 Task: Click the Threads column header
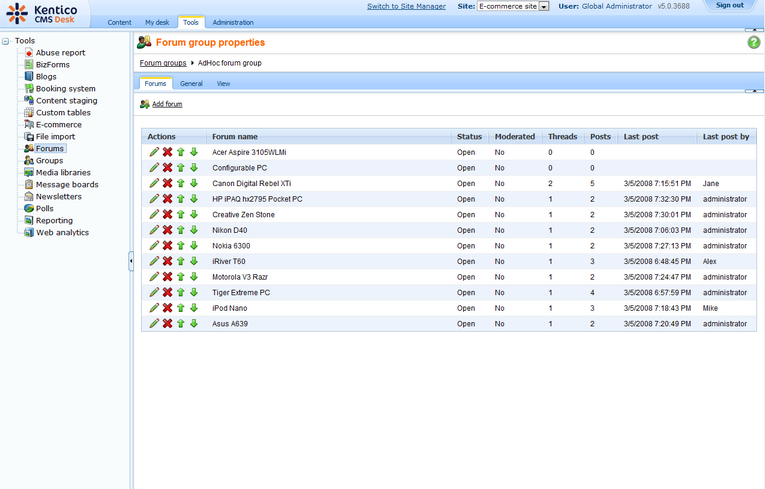(x=562, y=137)
